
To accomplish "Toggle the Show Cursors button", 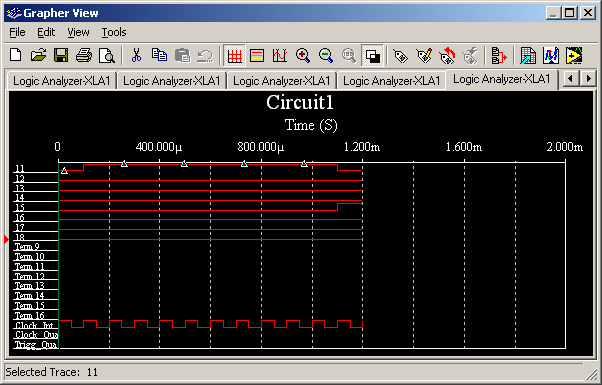I will [280, 56].
